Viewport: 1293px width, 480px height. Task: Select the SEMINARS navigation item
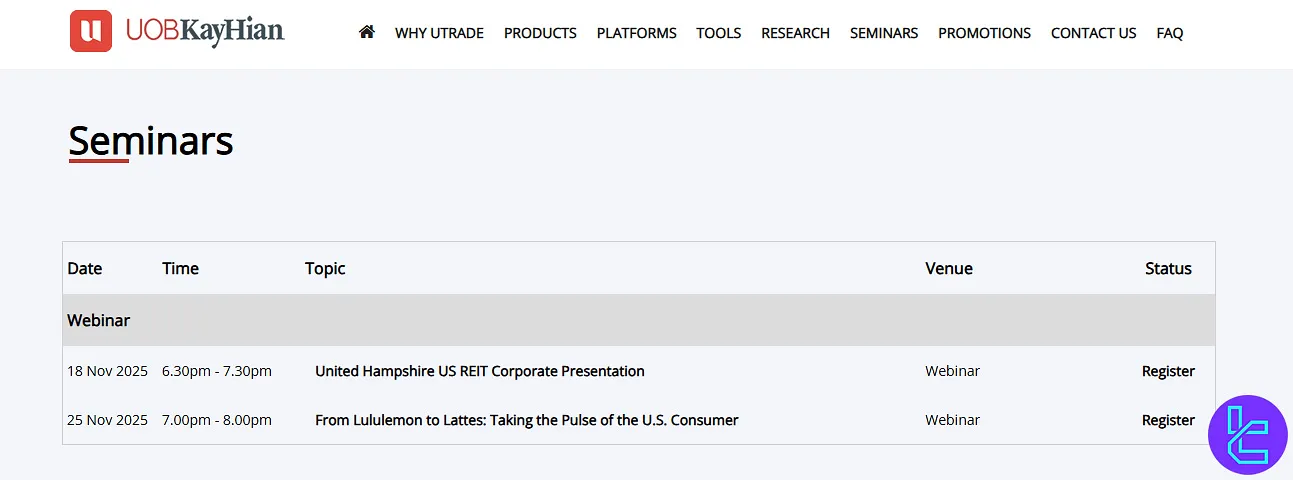click(x=884, y=33)
